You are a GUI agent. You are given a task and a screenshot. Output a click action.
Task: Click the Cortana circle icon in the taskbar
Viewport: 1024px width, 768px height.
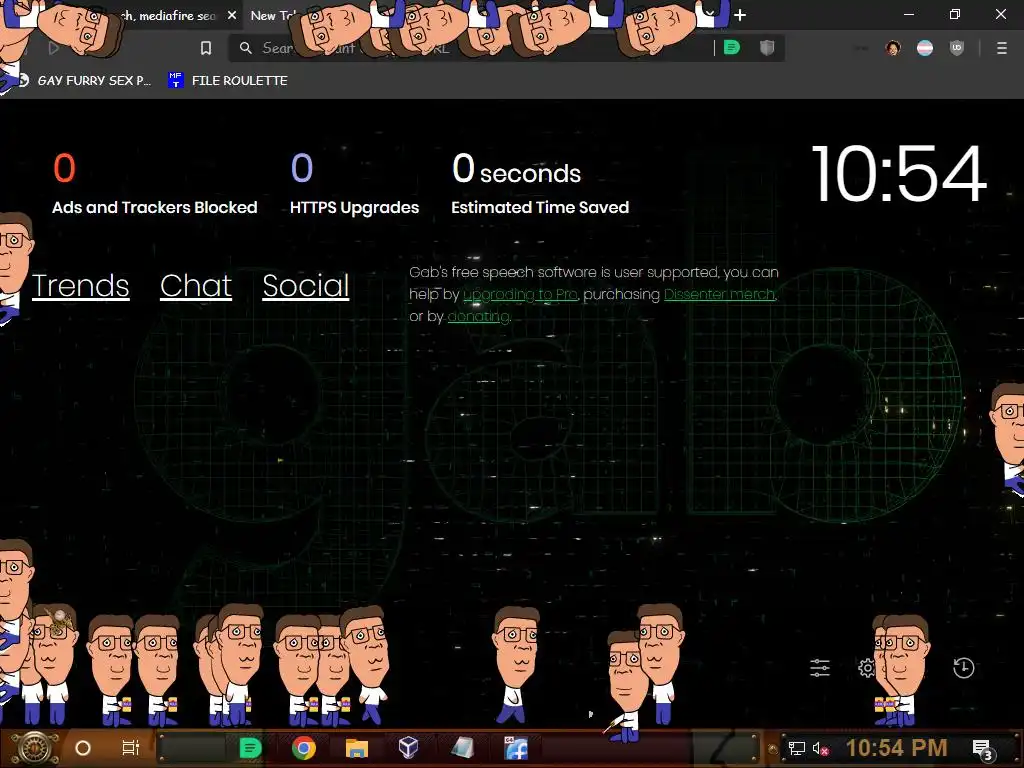pos(83,748)
